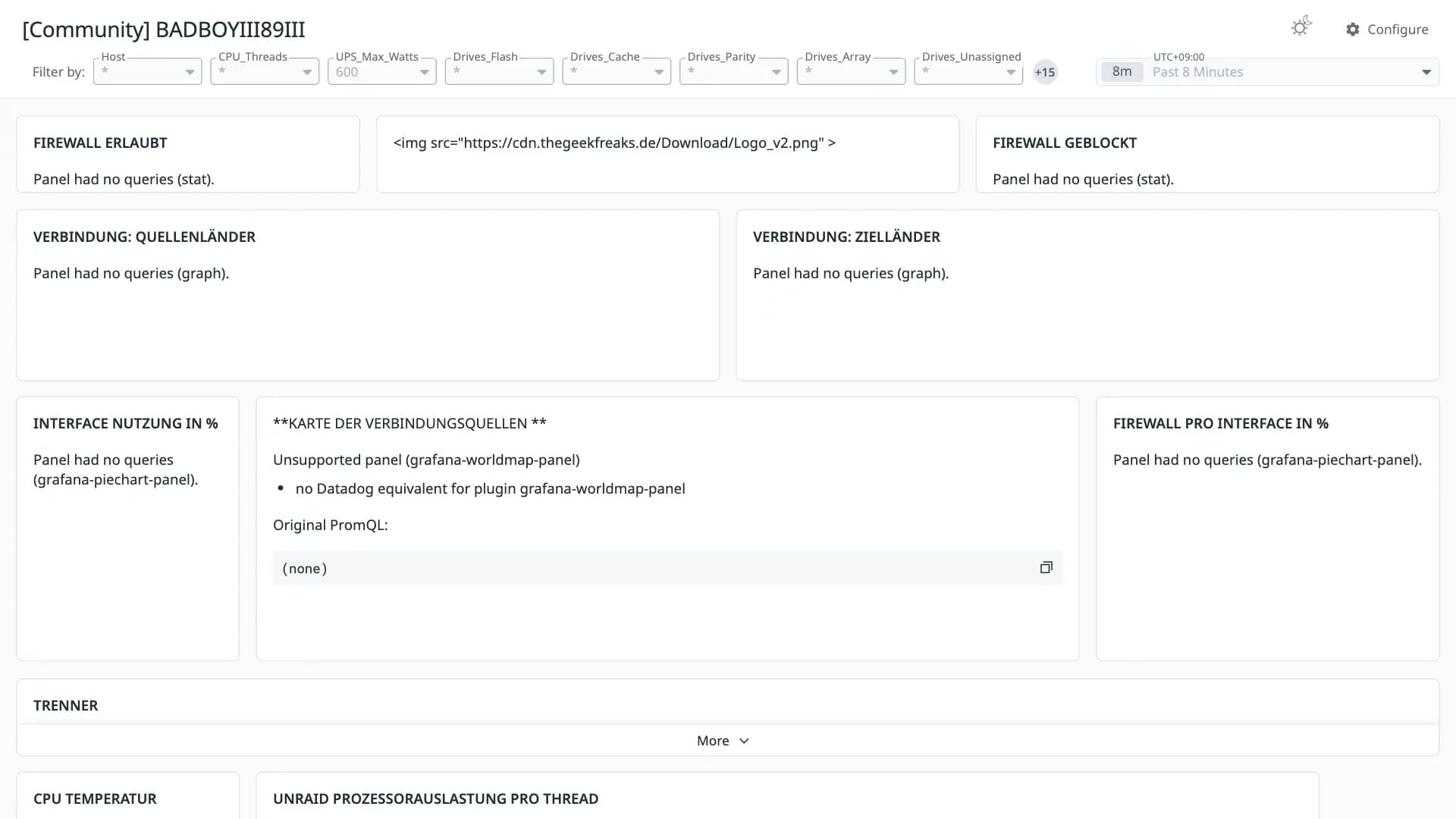Click the VERBINDUNG: QUELLENLÄNDER panel title
This screenshot has height=819, width=1456.
tap(144, 237)
